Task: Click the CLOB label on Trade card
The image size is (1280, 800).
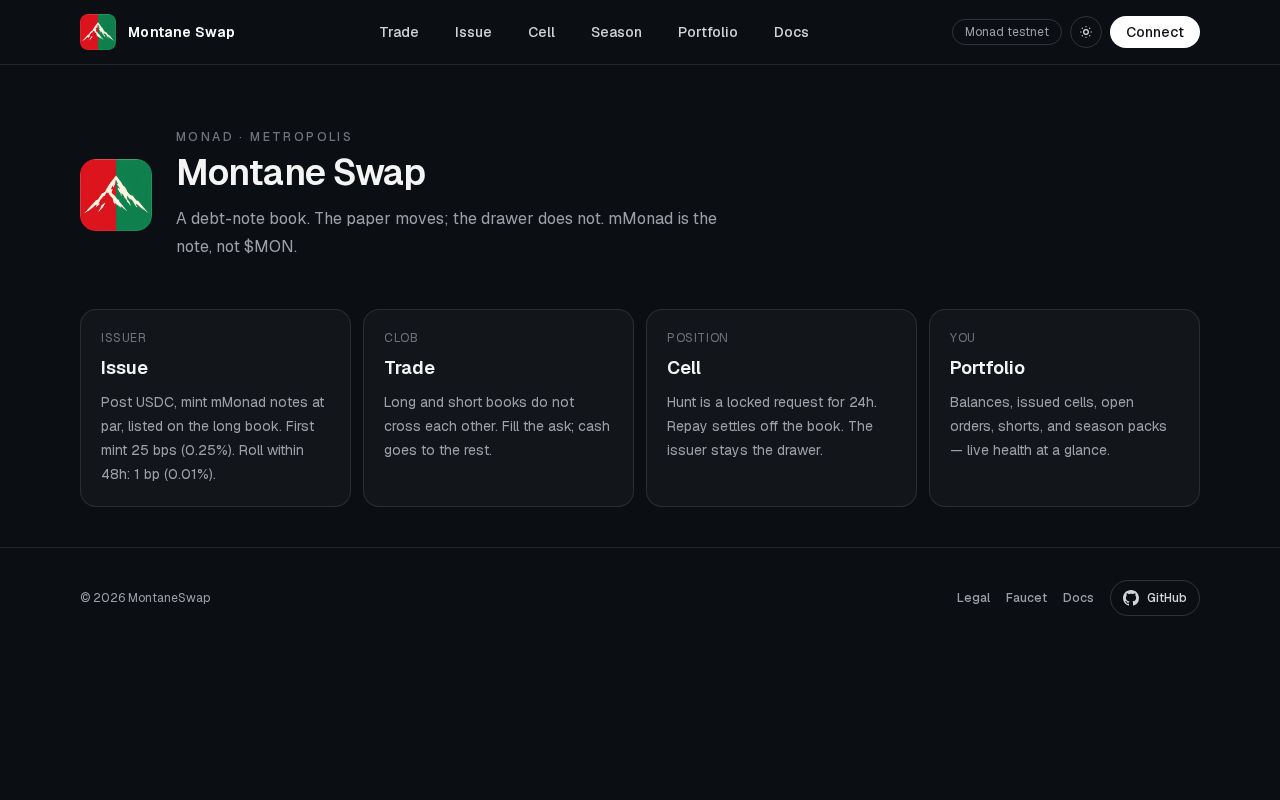Action: [401, 338]
